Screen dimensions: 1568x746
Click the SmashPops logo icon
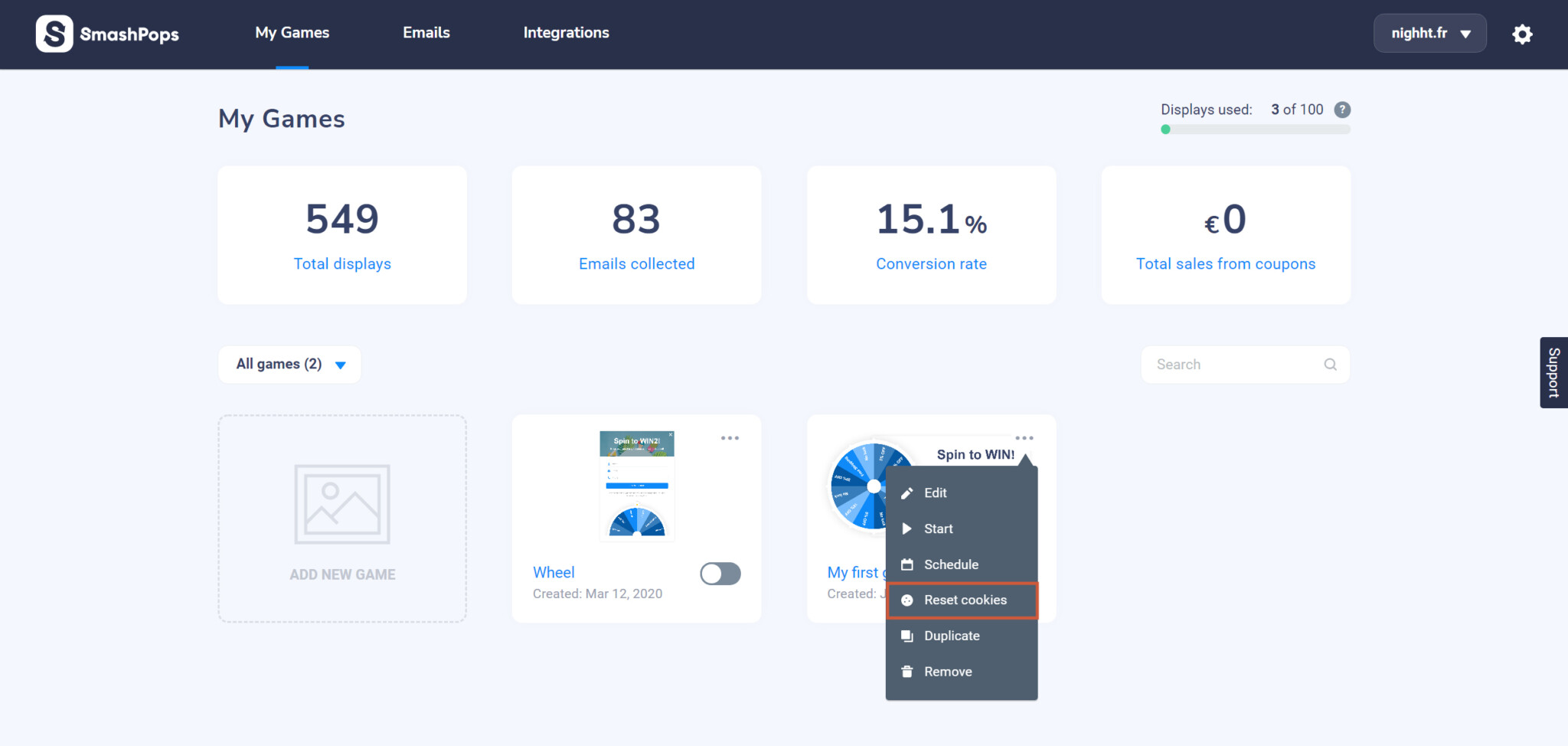coord(54,34)
